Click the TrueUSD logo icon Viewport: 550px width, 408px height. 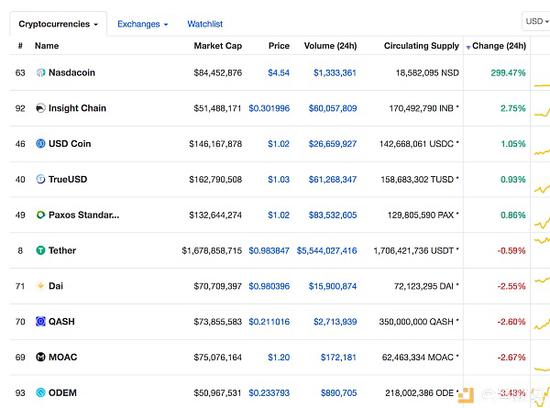pyautogui.click(x=41, y=179)
